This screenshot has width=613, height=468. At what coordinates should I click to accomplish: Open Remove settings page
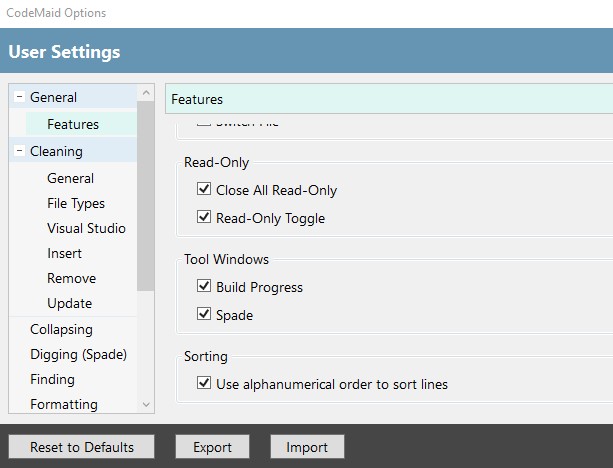72,278
